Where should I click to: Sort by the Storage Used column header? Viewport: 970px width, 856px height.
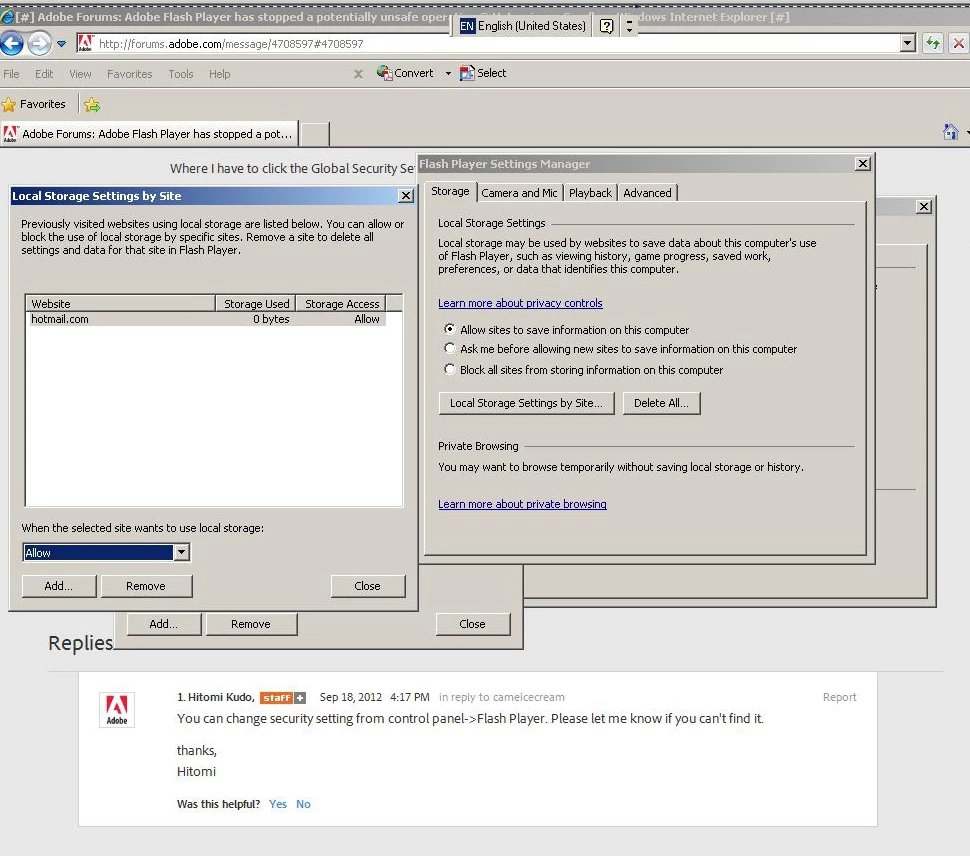255,304
